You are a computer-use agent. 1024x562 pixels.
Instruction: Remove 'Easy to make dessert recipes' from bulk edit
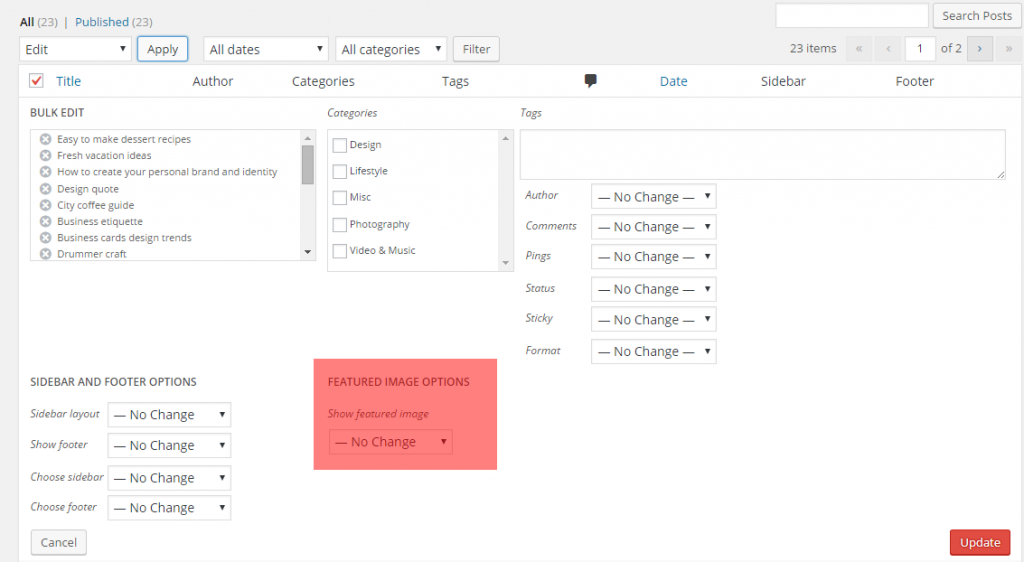pyautogui.click(x=45, y=139)
